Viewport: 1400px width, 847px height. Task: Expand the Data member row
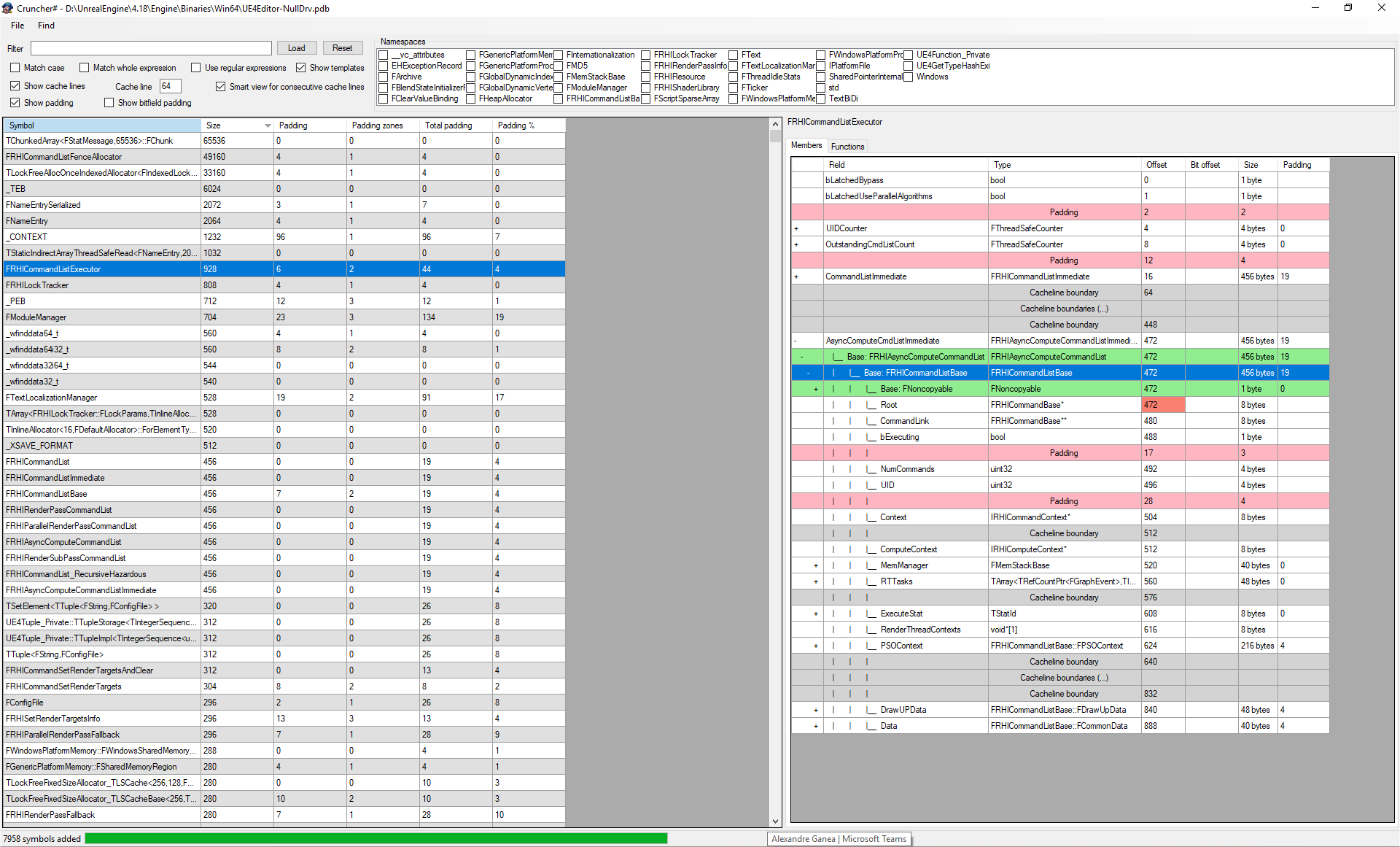pos(816,726)
